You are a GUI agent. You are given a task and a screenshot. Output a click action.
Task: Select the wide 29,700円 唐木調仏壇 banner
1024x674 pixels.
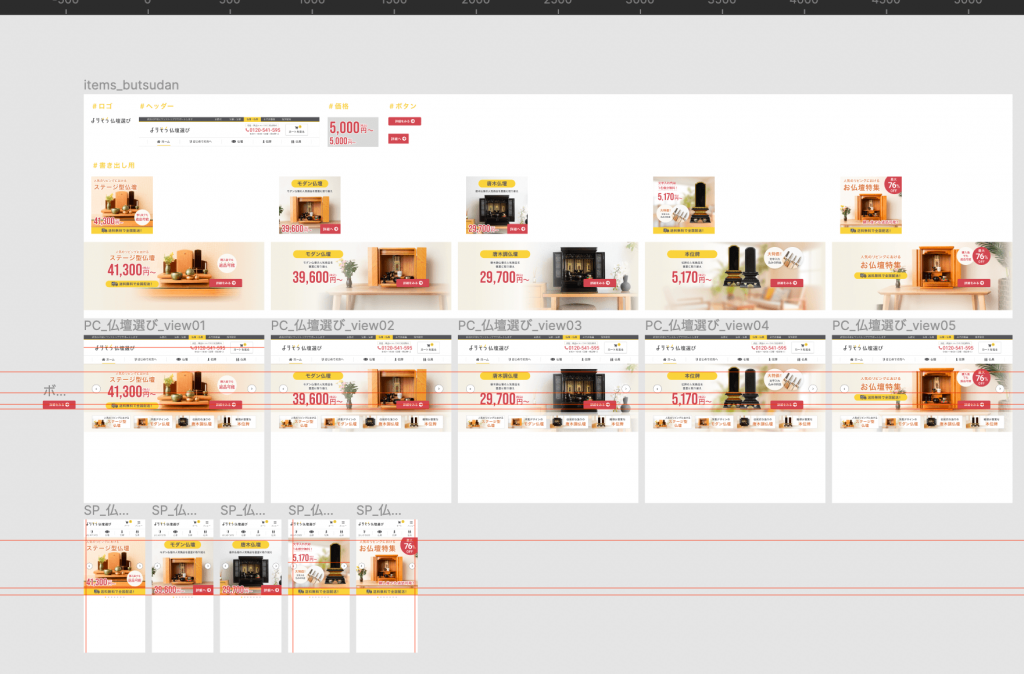coord(548,276)
